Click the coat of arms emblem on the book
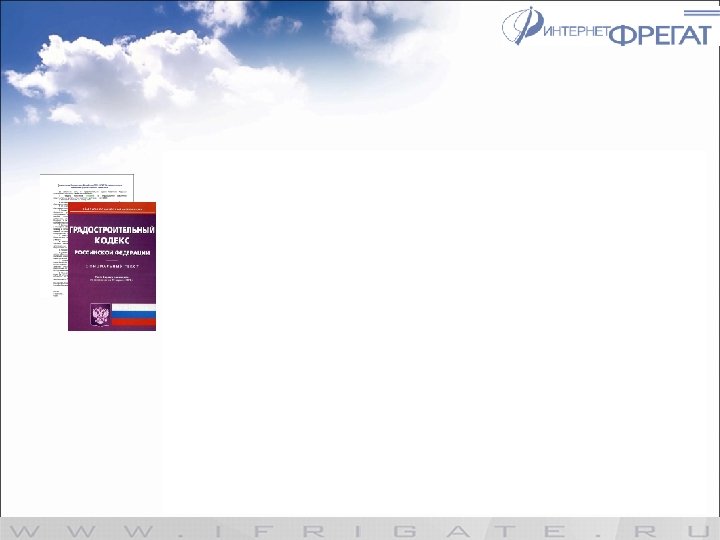Image resolution: width=720 pixels, height=540 pixels. (100, 315)
